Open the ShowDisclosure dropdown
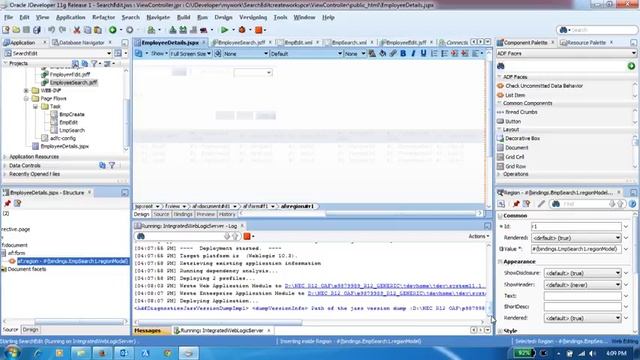Image resolution: width=640 pixels, height=360 pixels. pos(618,273)
